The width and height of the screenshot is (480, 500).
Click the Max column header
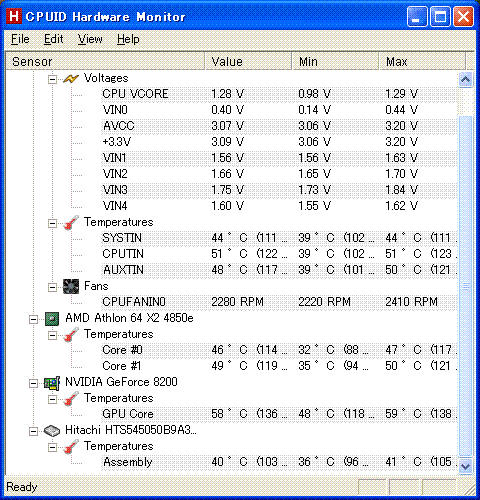[x=422, y=61]
